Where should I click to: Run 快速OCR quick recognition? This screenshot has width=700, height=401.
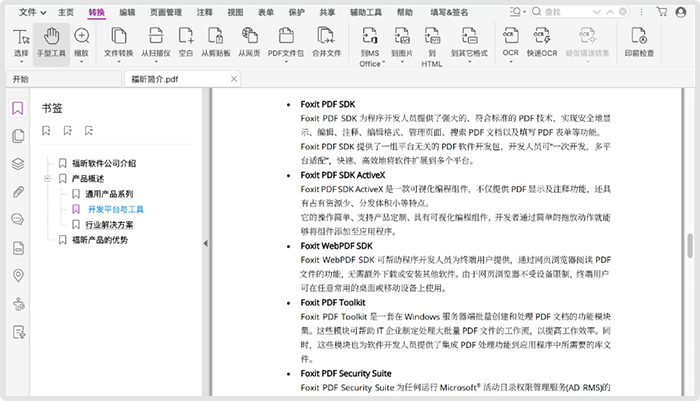pos(542,43)
